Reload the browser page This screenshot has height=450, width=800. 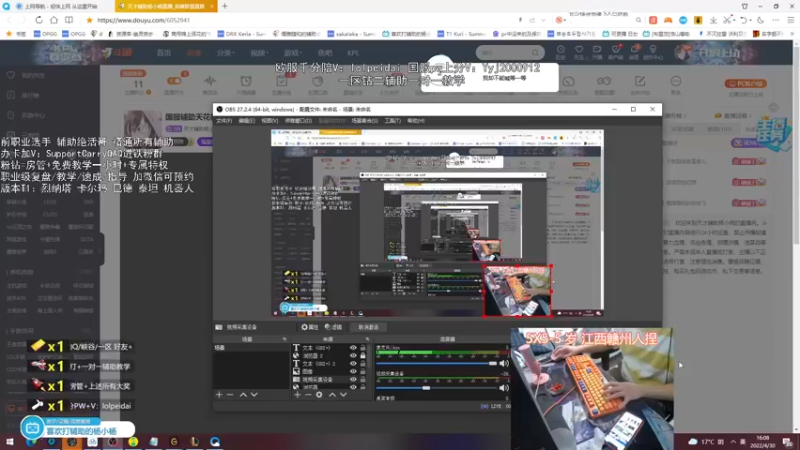point(39,20)
